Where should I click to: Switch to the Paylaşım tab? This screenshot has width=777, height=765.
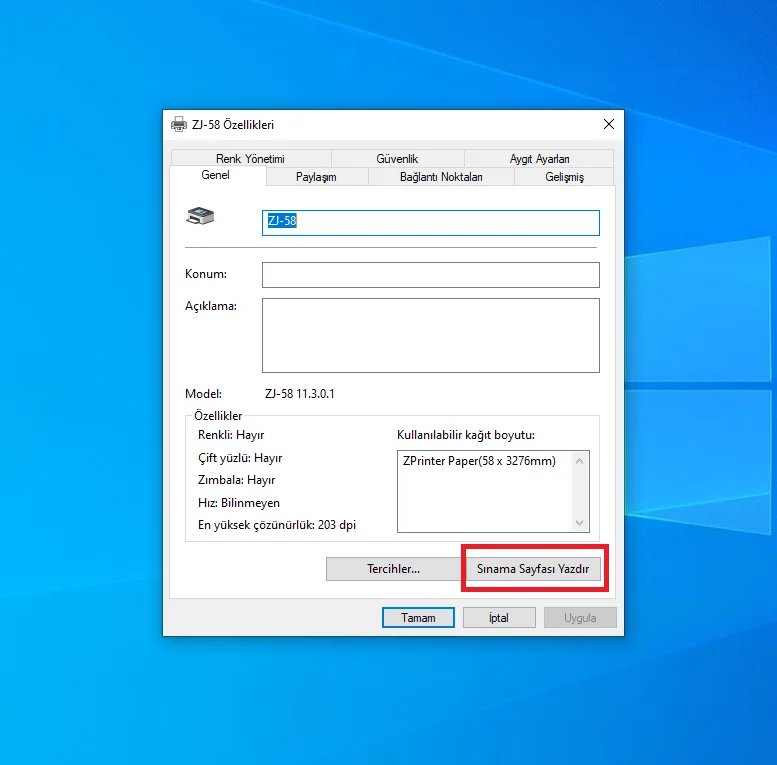(x=316, y=177)
